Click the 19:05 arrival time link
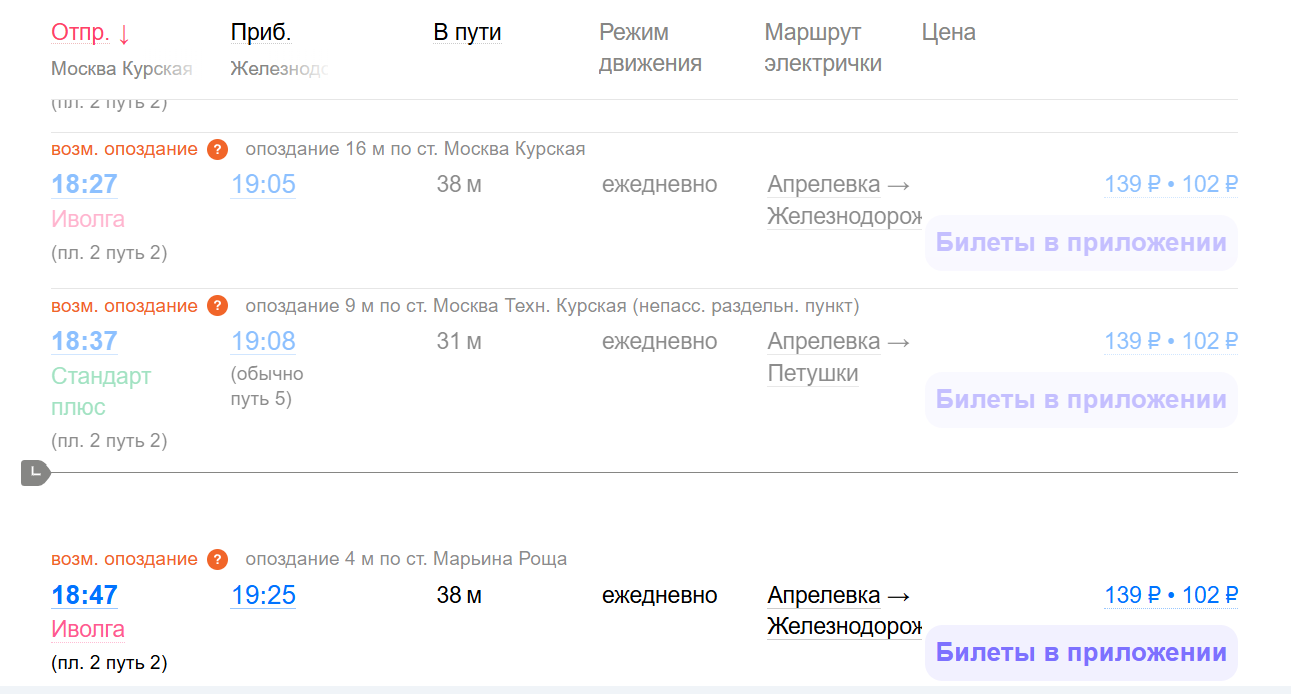1291x694 pixels. click(263, 185)
